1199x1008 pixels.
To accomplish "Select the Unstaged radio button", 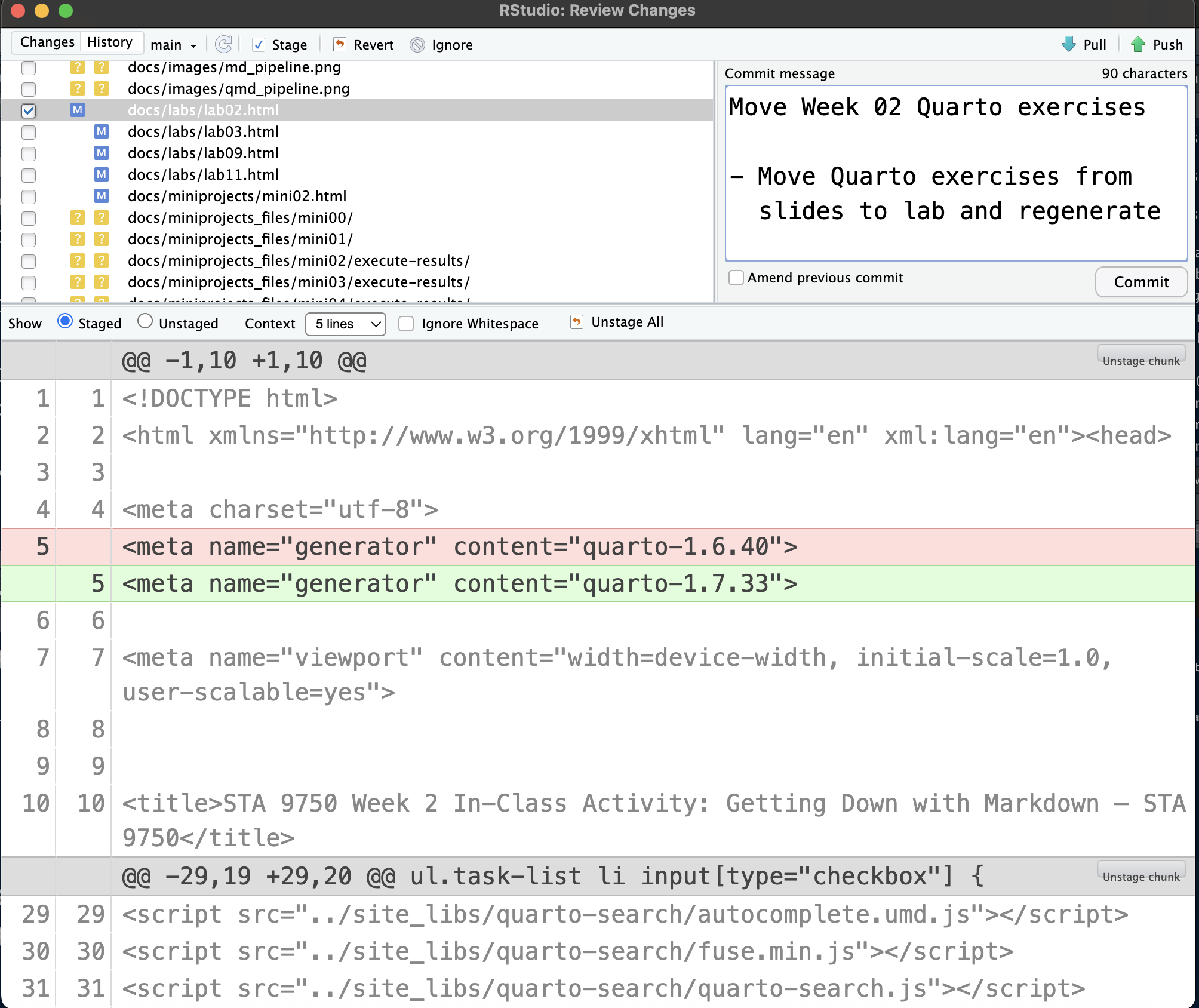I will [x=145, y=322].
